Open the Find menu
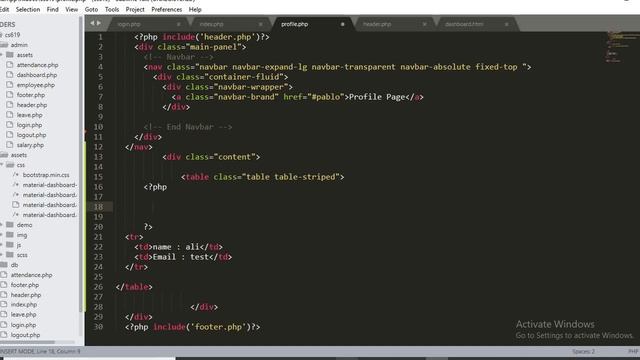 click(x=52, y=9)
